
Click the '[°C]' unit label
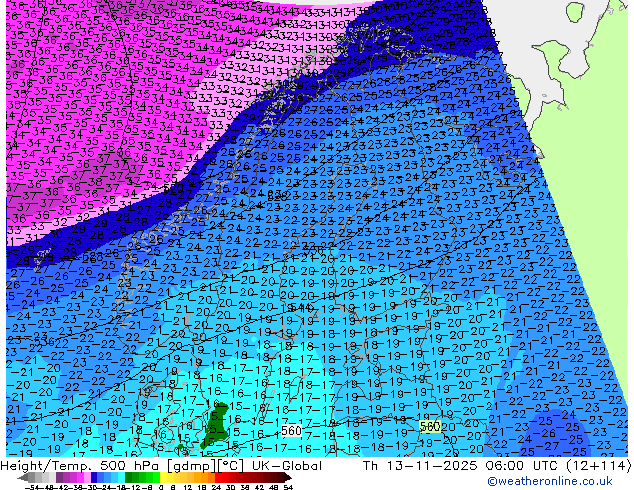coord(231,466)
